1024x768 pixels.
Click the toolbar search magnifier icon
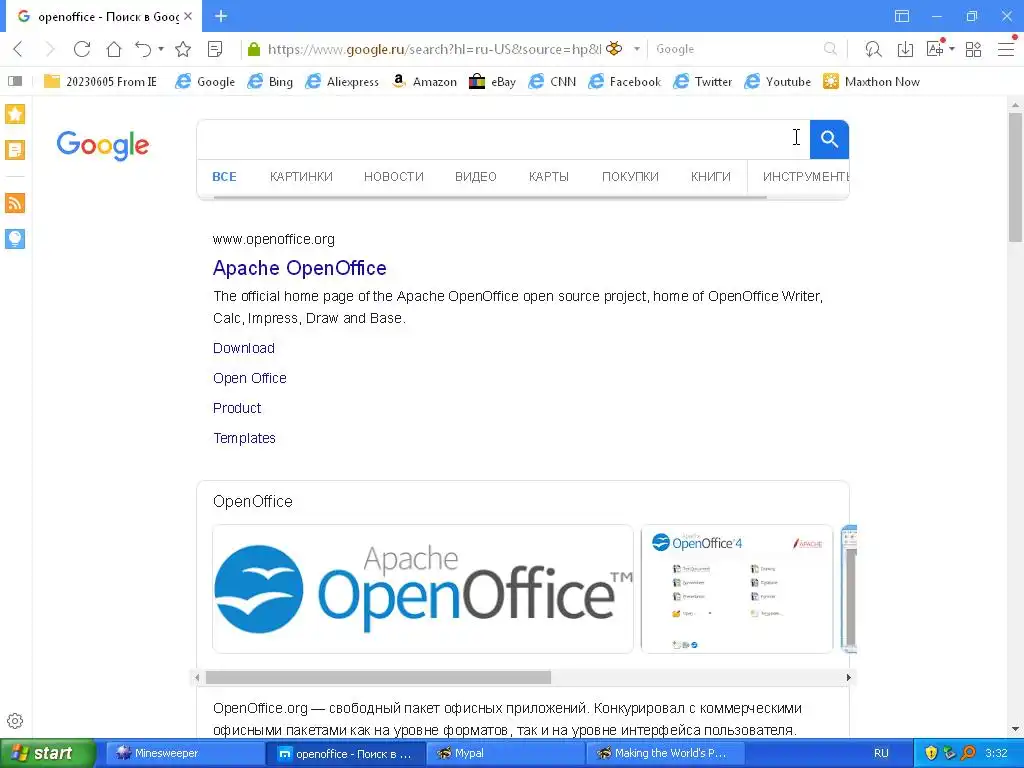(830, 49)
